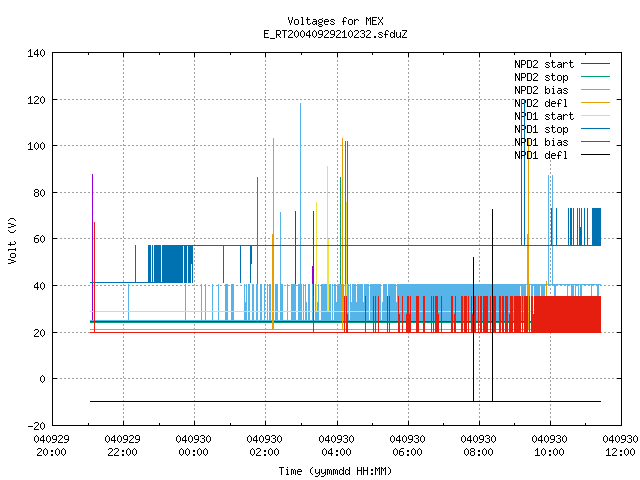Click the red NPD1 bias legend line
Image resolution: width=640 pixels, height=480 pixels.
(595, 142)
